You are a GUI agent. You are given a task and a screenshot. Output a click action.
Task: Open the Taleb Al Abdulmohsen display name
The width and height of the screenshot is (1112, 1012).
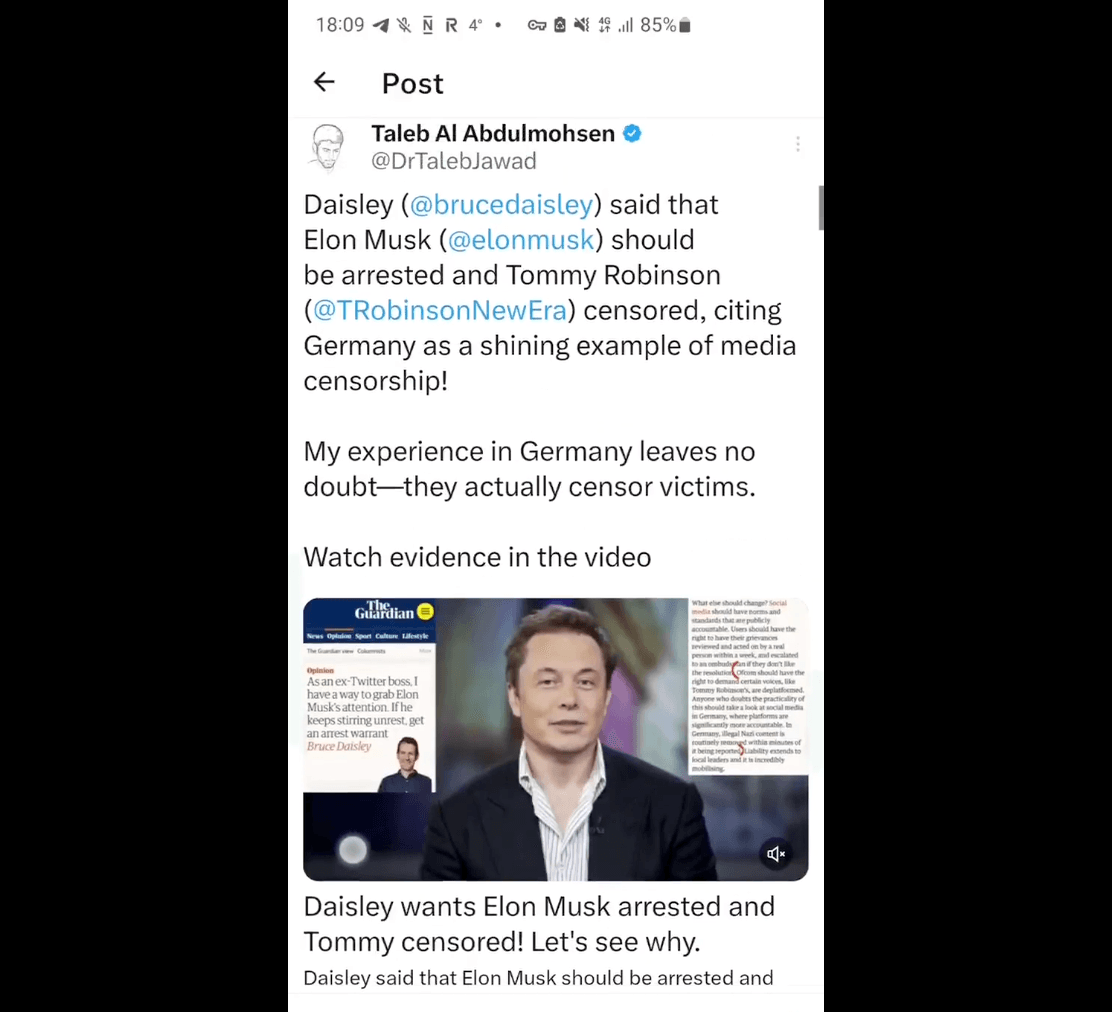click(x=493, y=133)
